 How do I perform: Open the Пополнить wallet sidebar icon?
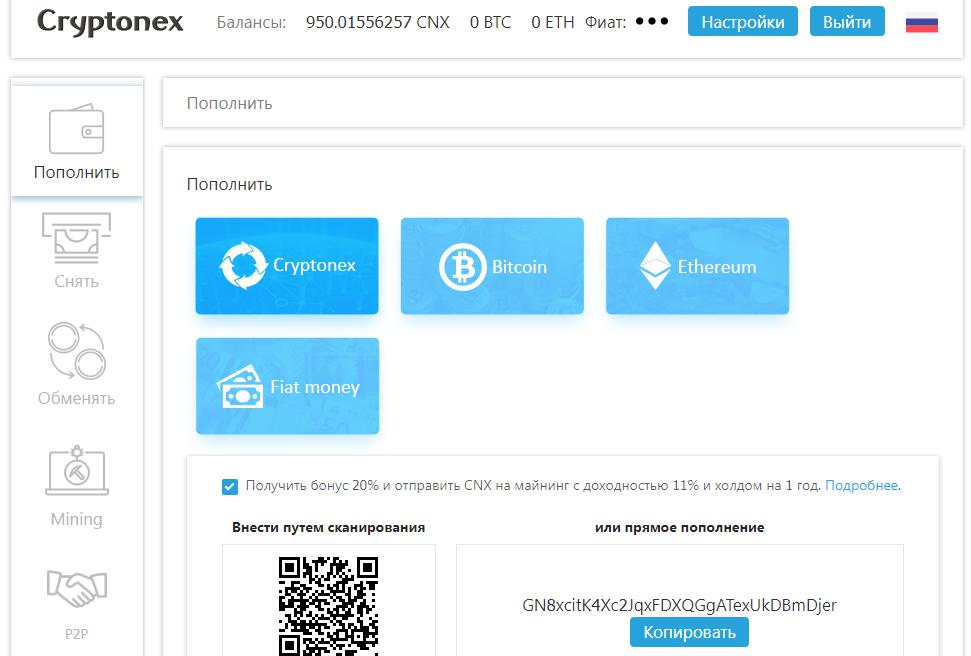tap(76, 129)
